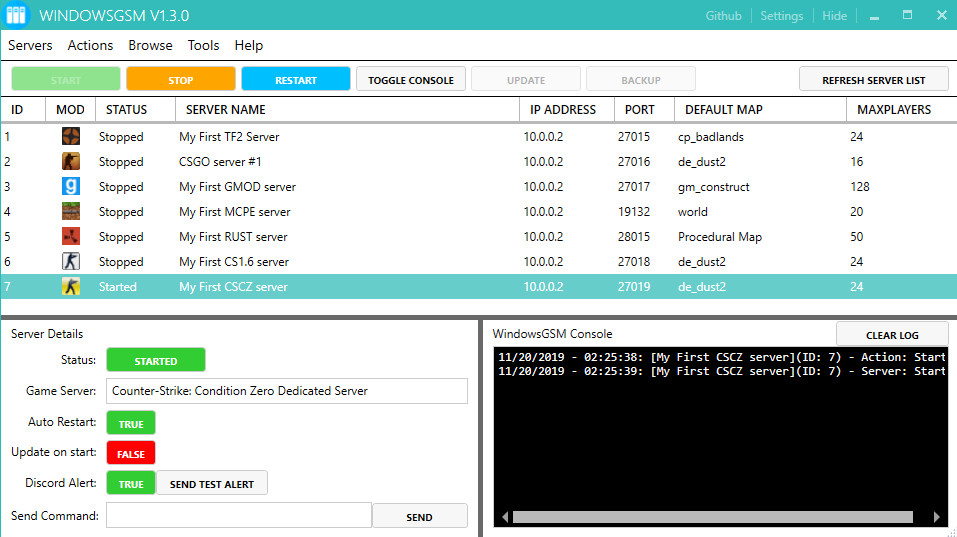Click the MOD column header

tap(70, 109)
